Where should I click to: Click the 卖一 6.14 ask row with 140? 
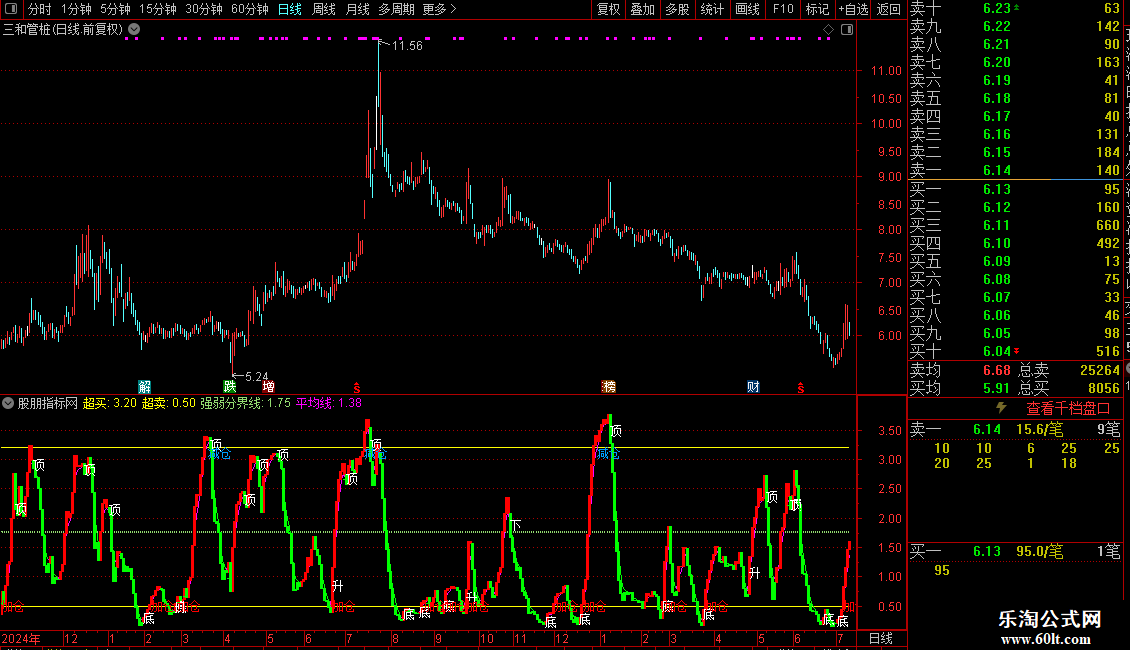coord(1015,170)
